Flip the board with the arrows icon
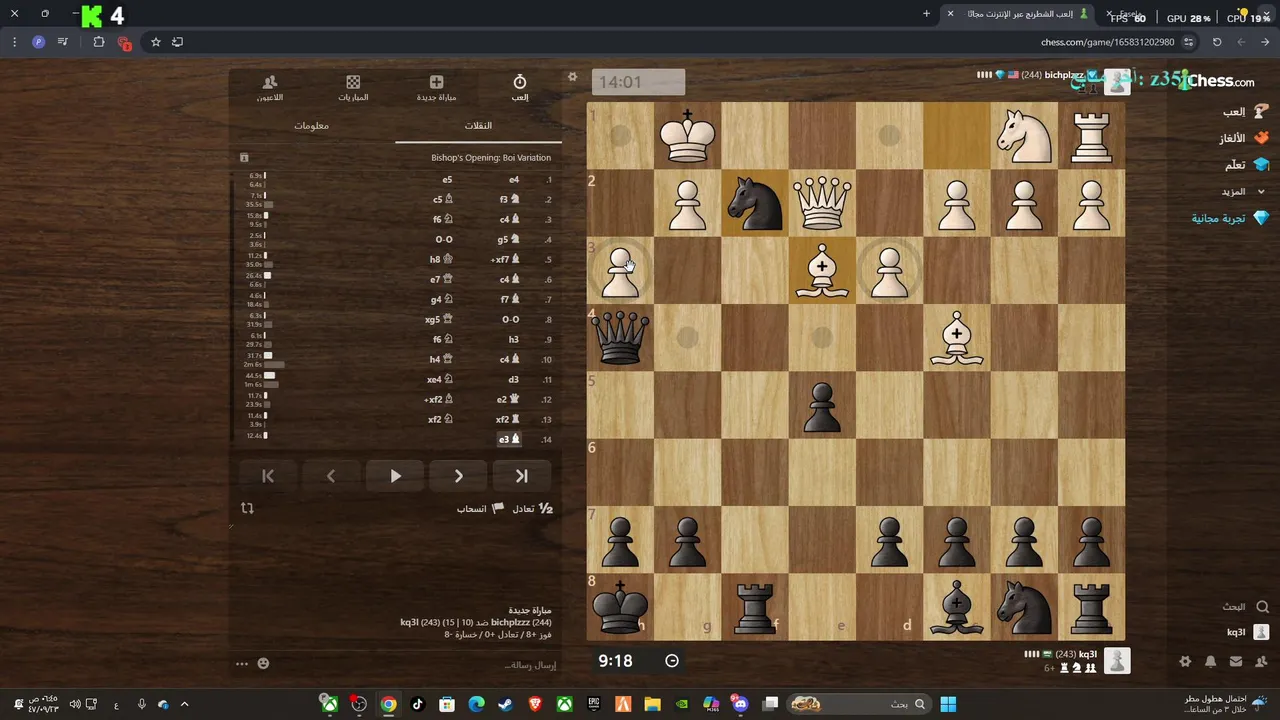Viewport: 1280px width, 720px height. [247, 508]
